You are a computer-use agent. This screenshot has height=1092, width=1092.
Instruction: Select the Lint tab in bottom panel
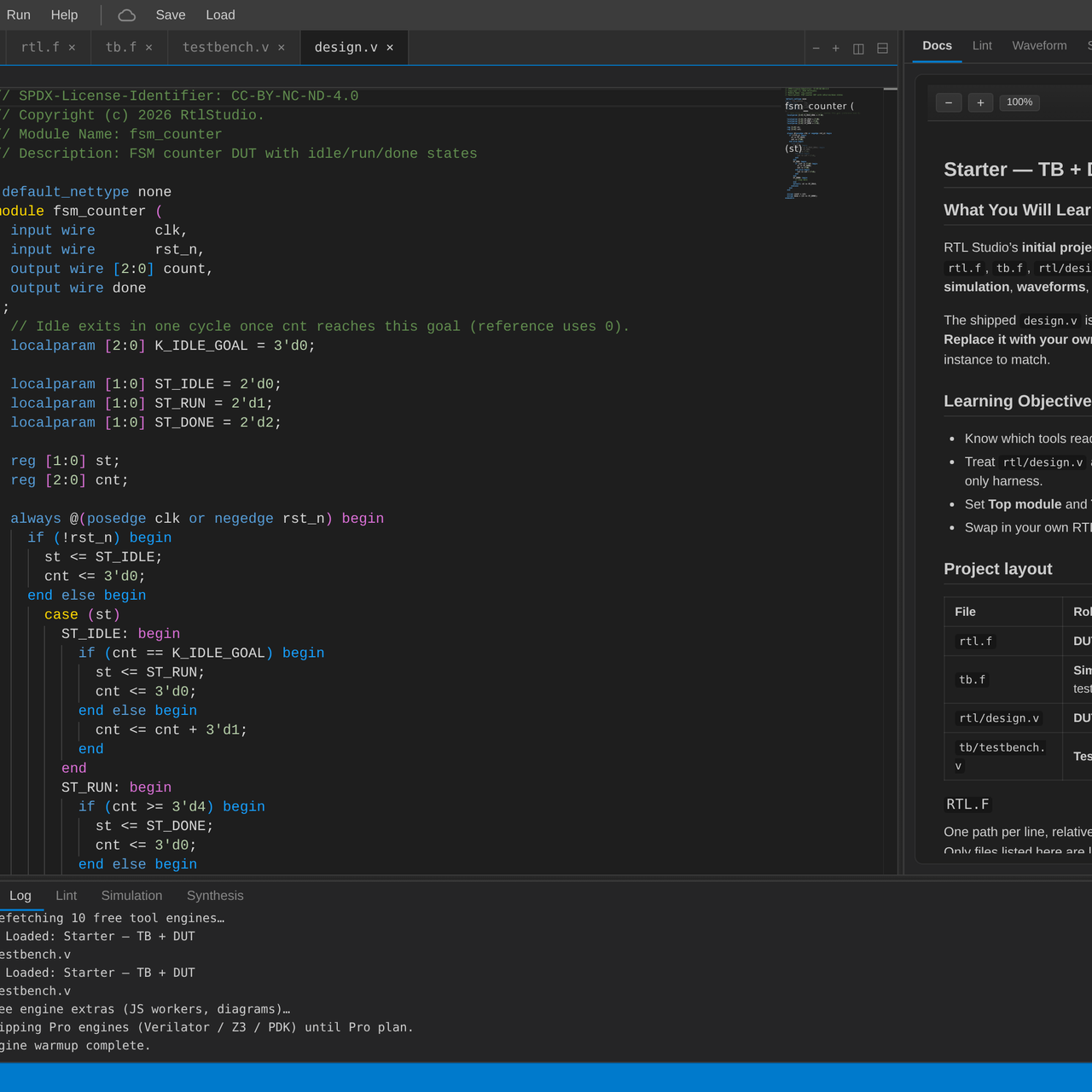pos(66,896)
